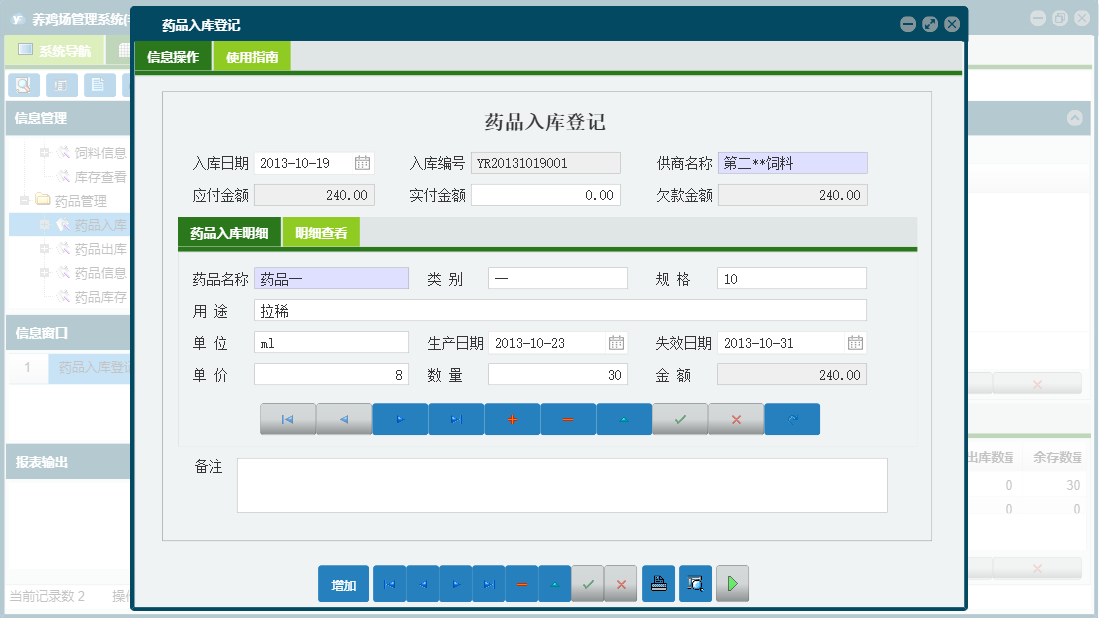Confirm the detail entry with the green checkmark

pos(680,419)
